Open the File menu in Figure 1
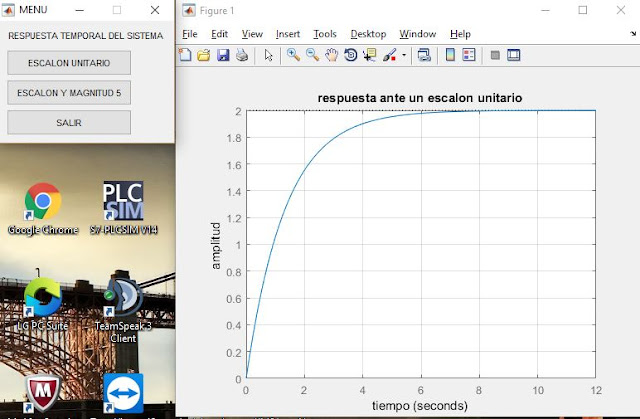The height and width of the screenshot is (419, 640). pos(189,34)
